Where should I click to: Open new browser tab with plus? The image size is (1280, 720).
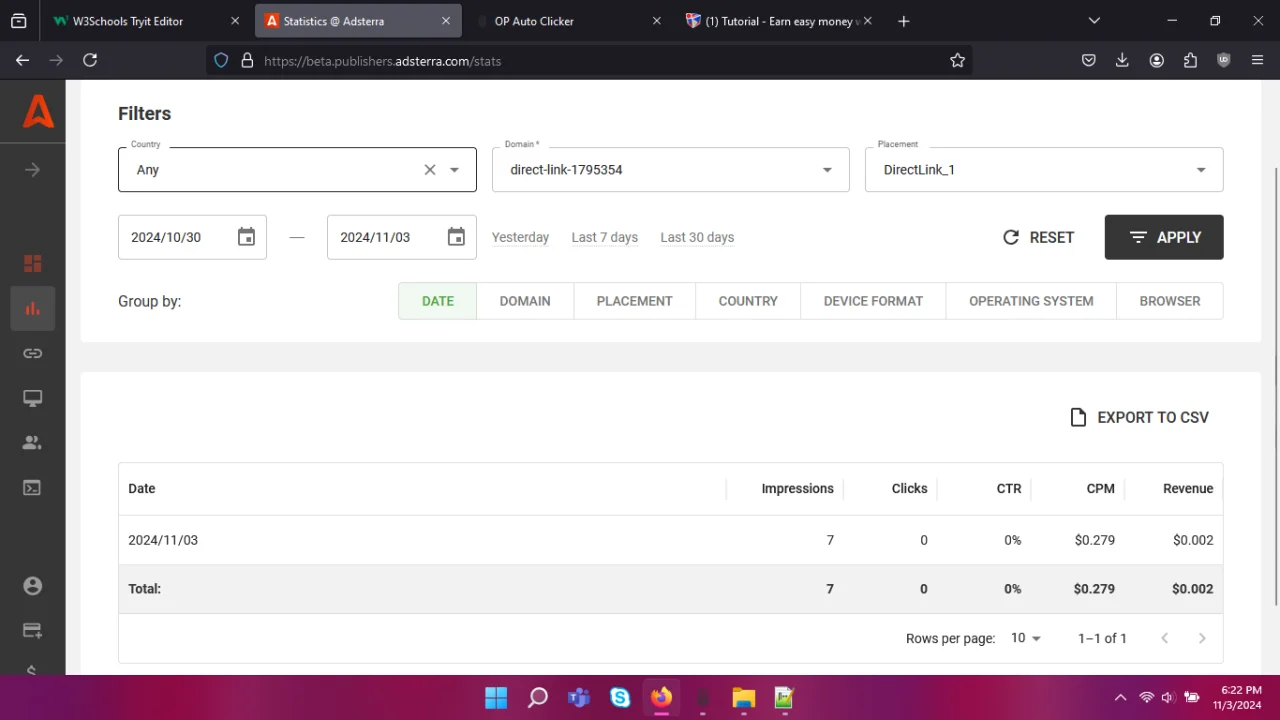tap(904, 21)
